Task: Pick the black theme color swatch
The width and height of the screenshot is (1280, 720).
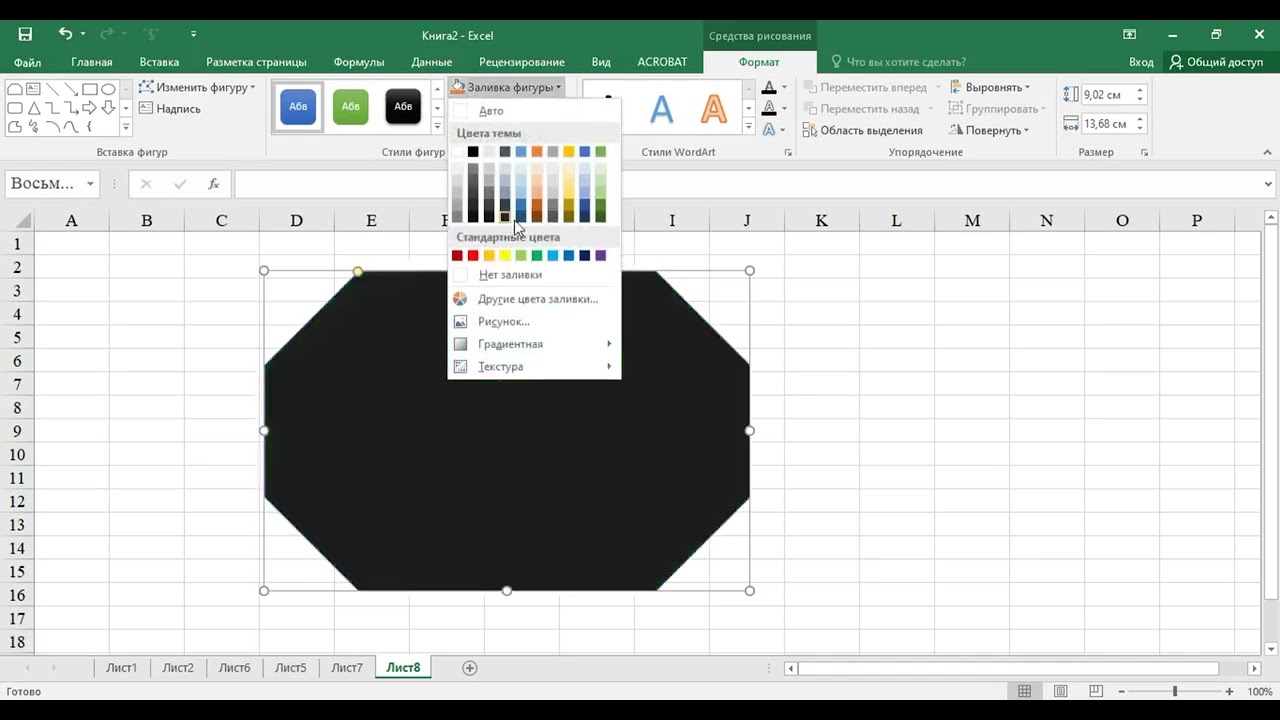Action: [x=473, y=152]
